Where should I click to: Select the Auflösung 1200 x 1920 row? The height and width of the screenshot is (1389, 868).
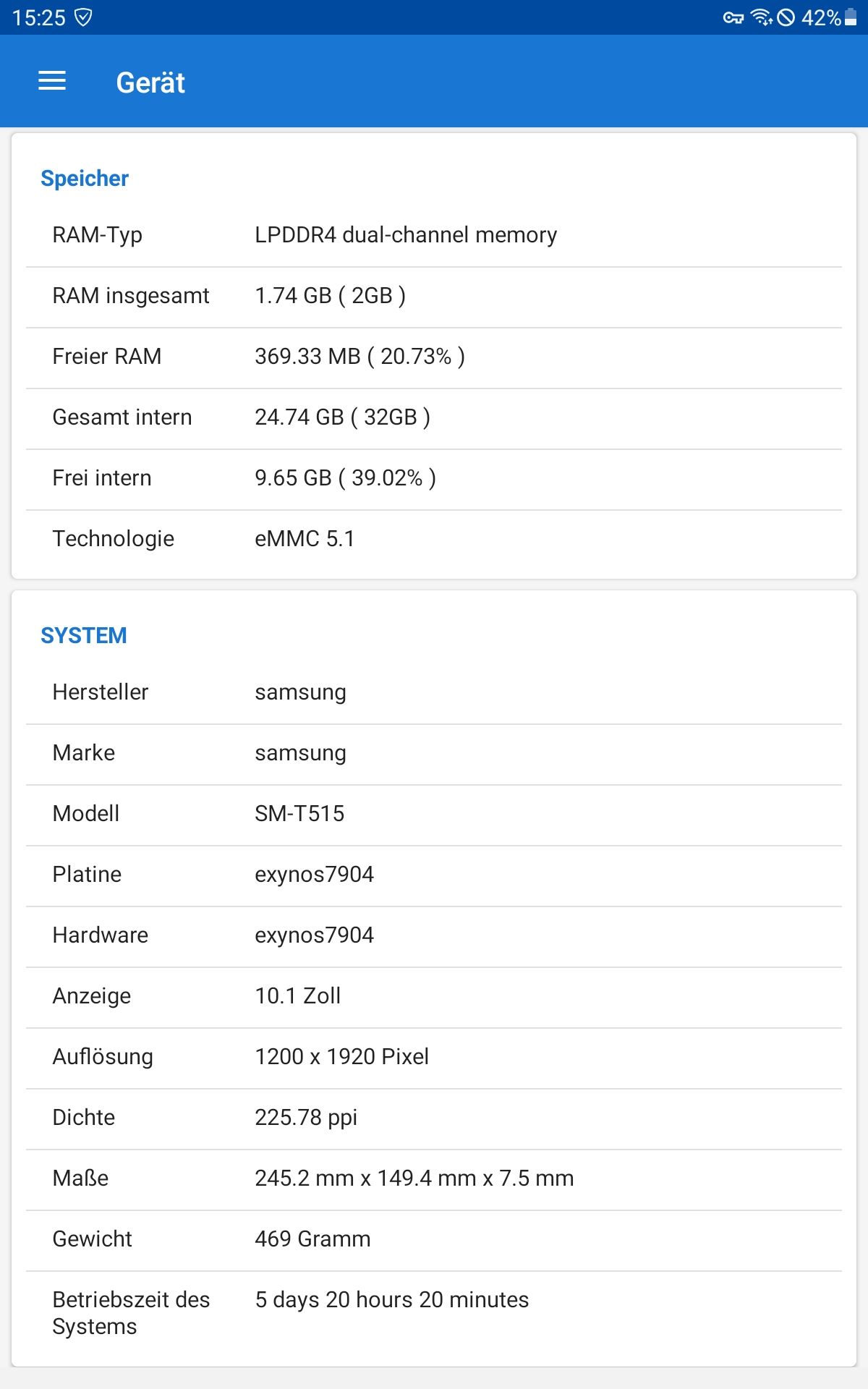(x=434, y=1057)
